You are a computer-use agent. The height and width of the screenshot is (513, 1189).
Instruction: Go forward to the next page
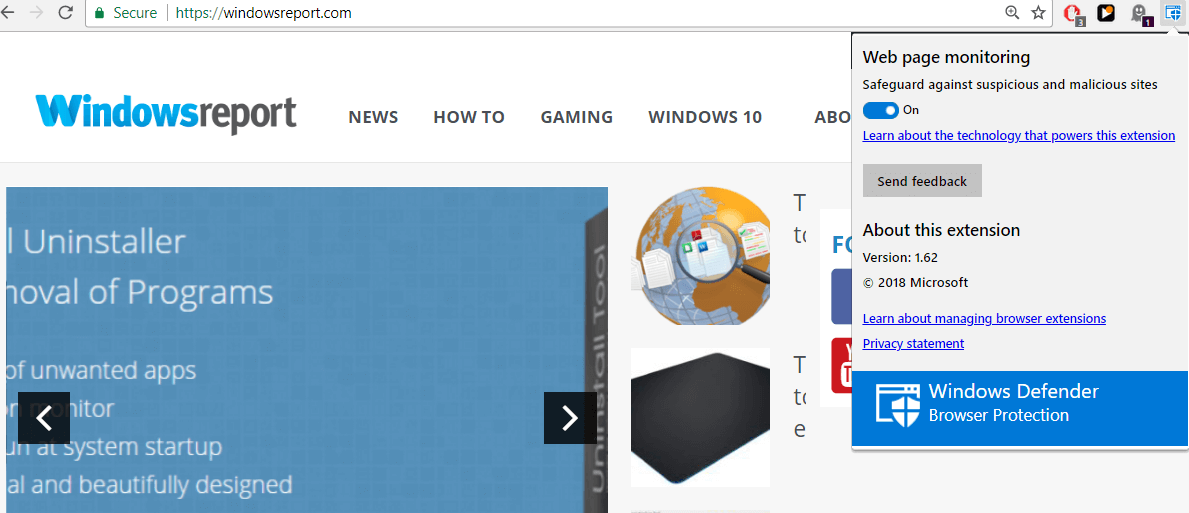click(x=35, y=12)
